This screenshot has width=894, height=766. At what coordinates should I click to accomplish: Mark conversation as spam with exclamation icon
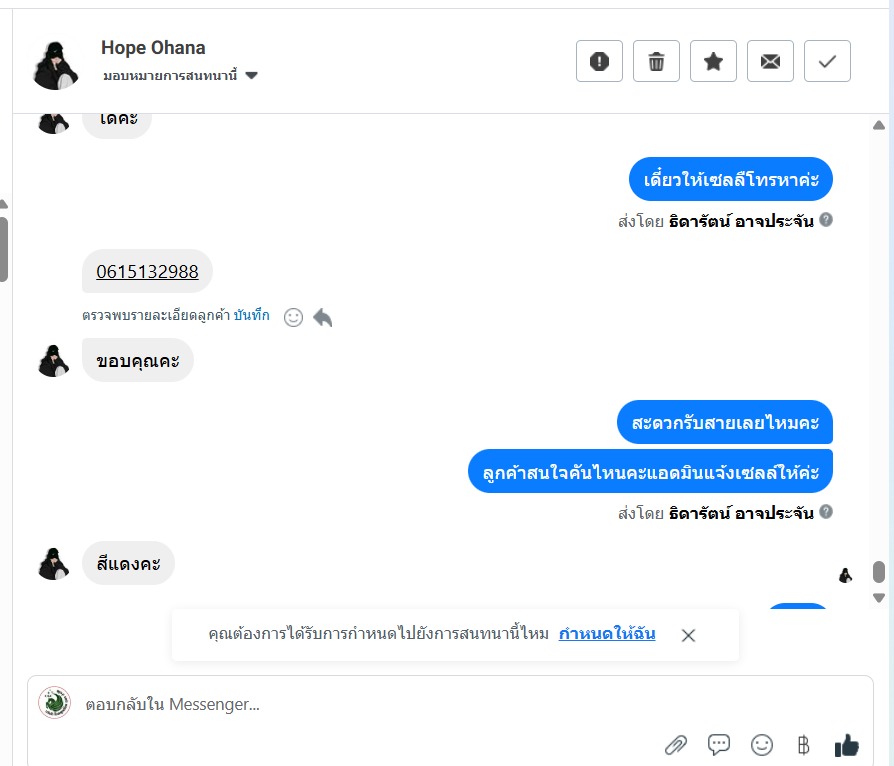(x=599, y=61)
